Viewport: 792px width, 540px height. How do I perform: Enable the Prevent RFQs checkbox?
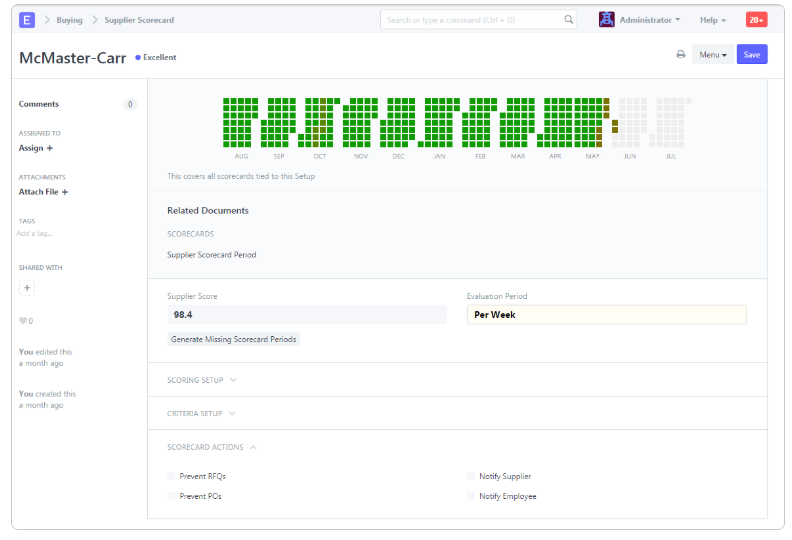[x=171, y=477]
